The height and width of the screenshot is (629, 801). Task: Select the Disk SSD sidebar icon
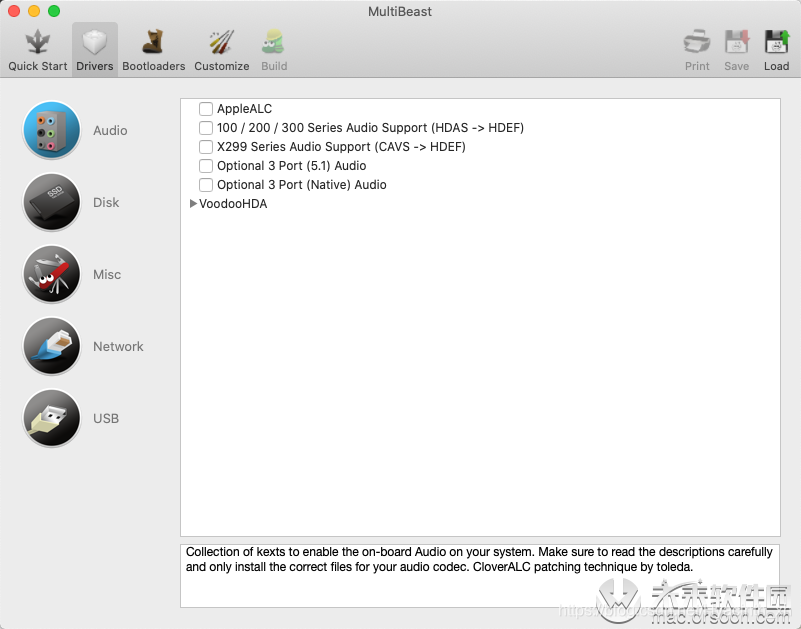pos(52,202)
